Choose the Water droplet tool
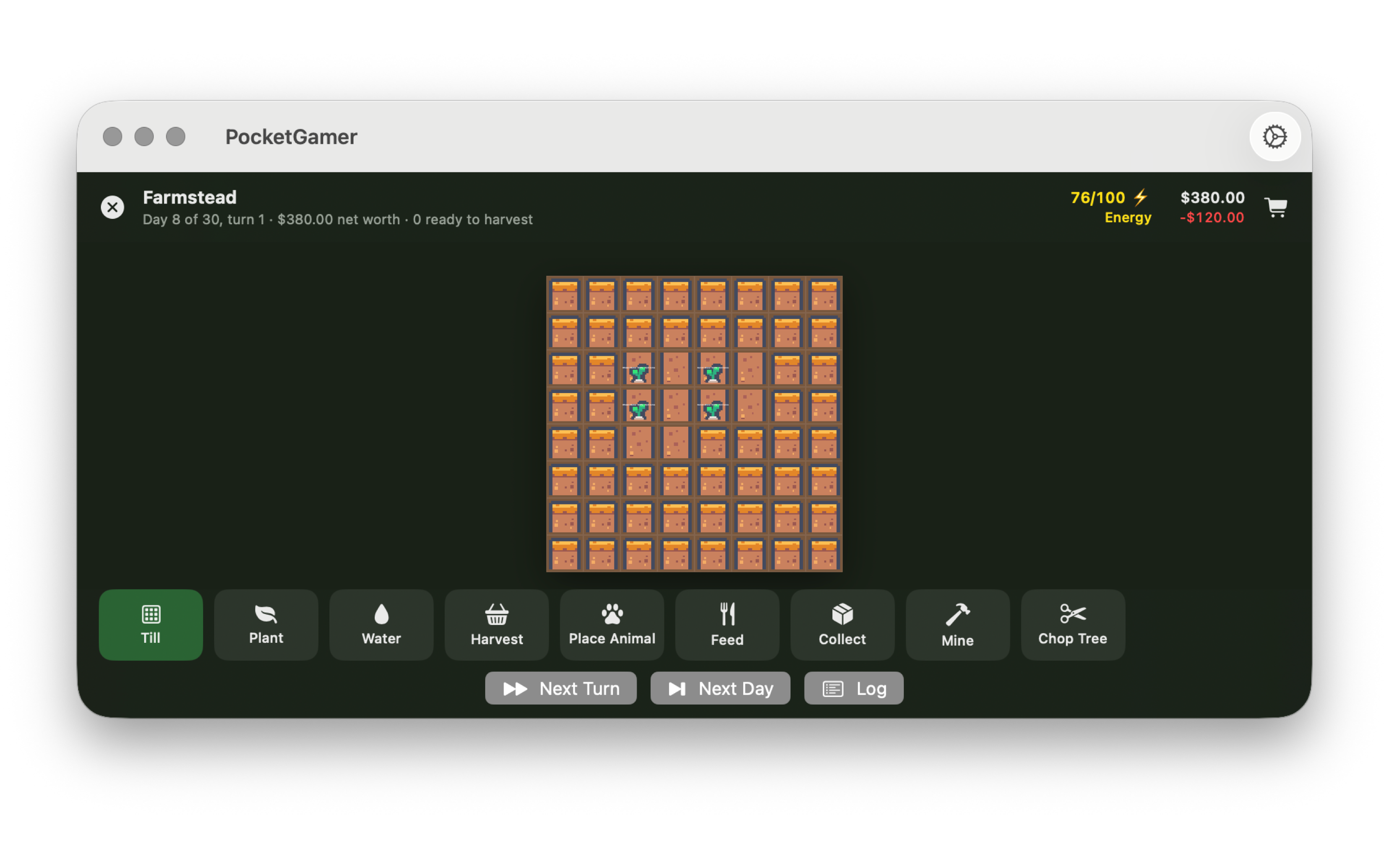This screenshot has height=868, width=1389. tap(381, 624)
